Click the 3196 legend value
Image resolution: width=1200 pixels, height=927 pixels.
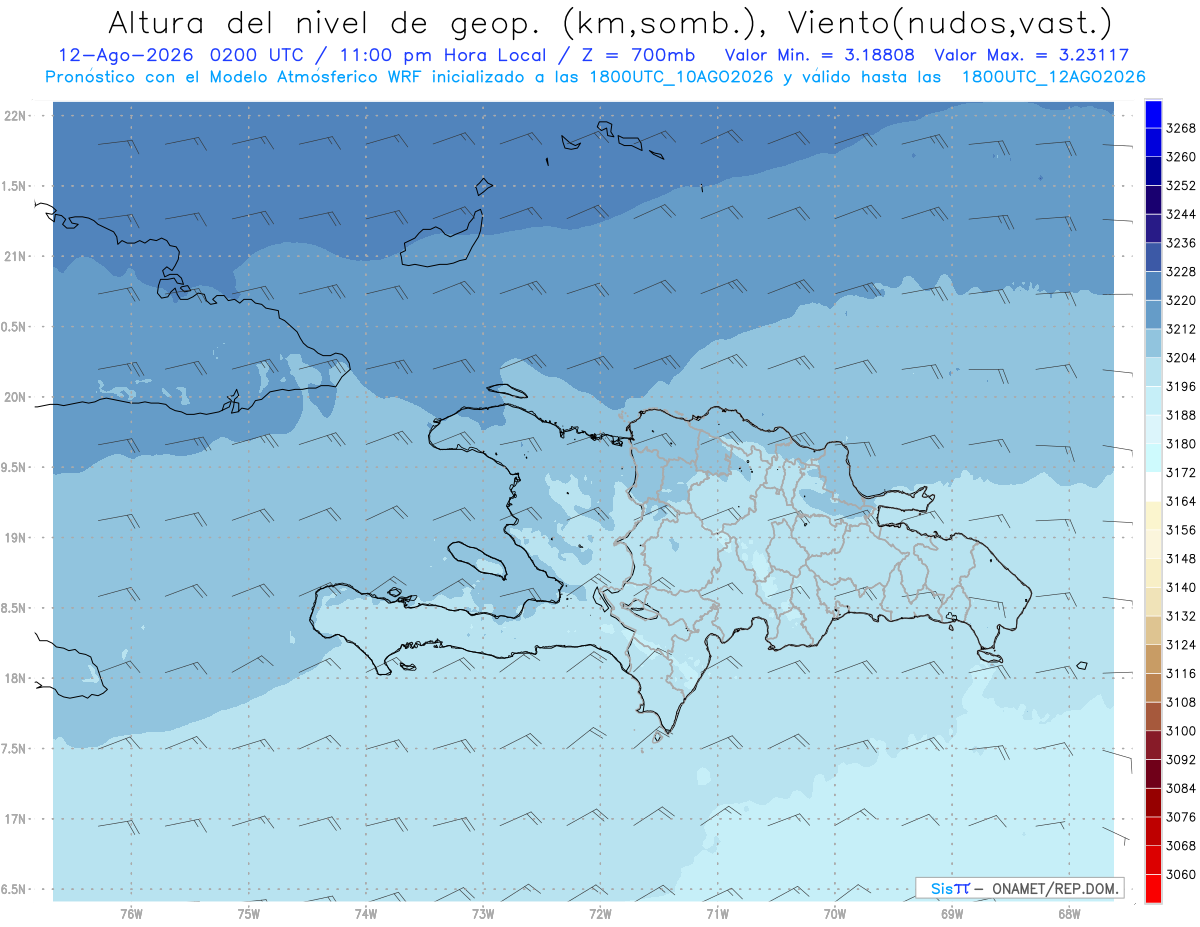1181,387
